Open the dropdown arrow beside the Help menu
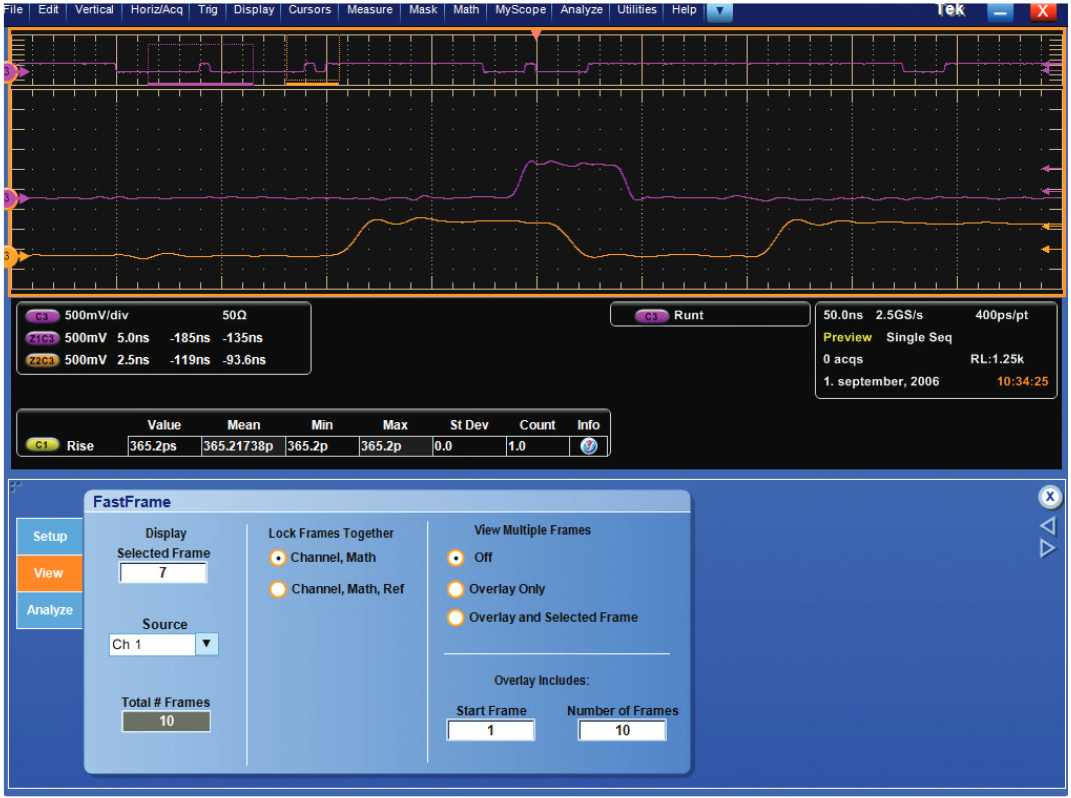The height and width of the screenshot is (798, 1071). [719, 10]
